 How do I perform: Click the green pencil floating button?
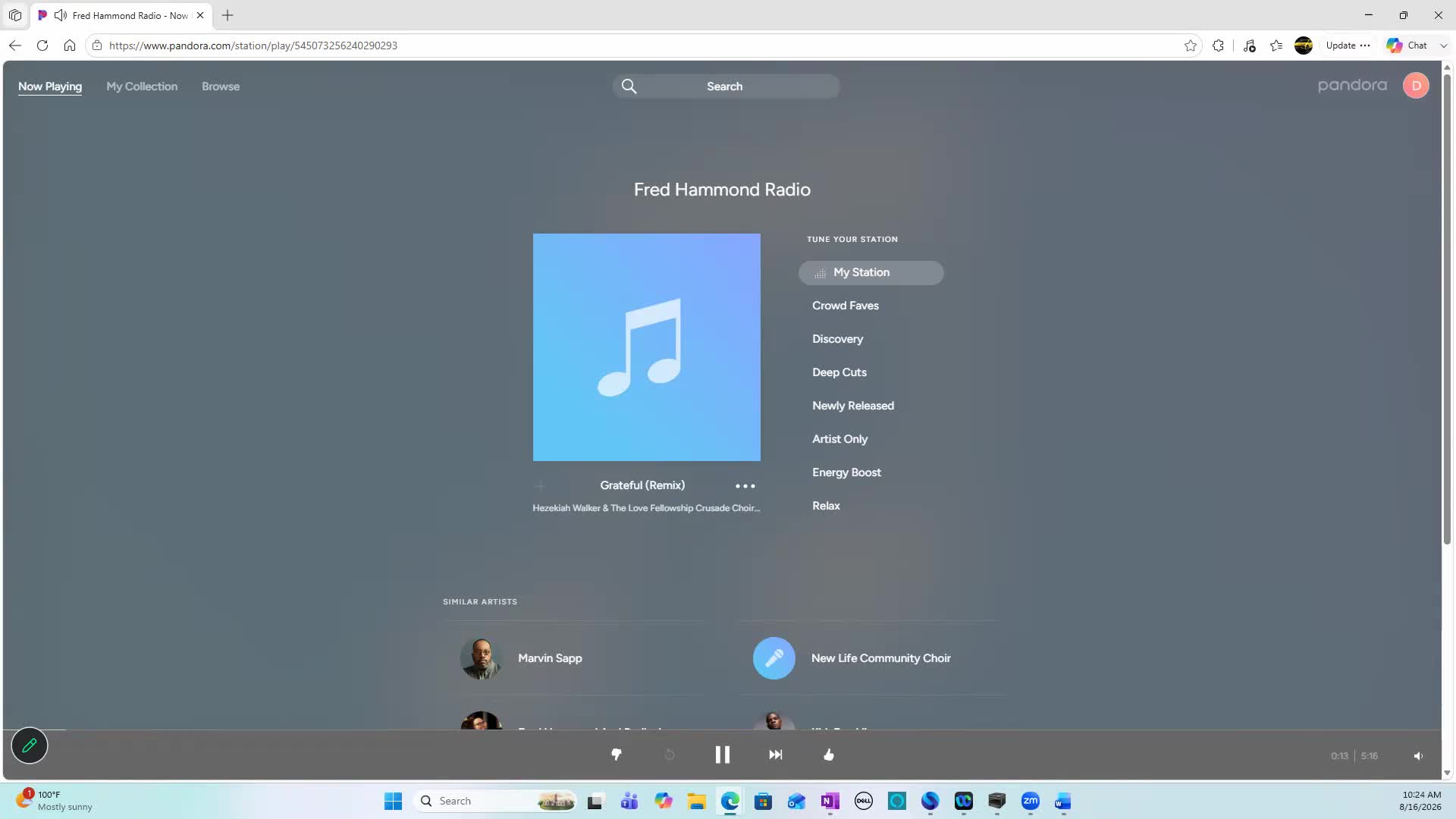(x=30, y=745)
